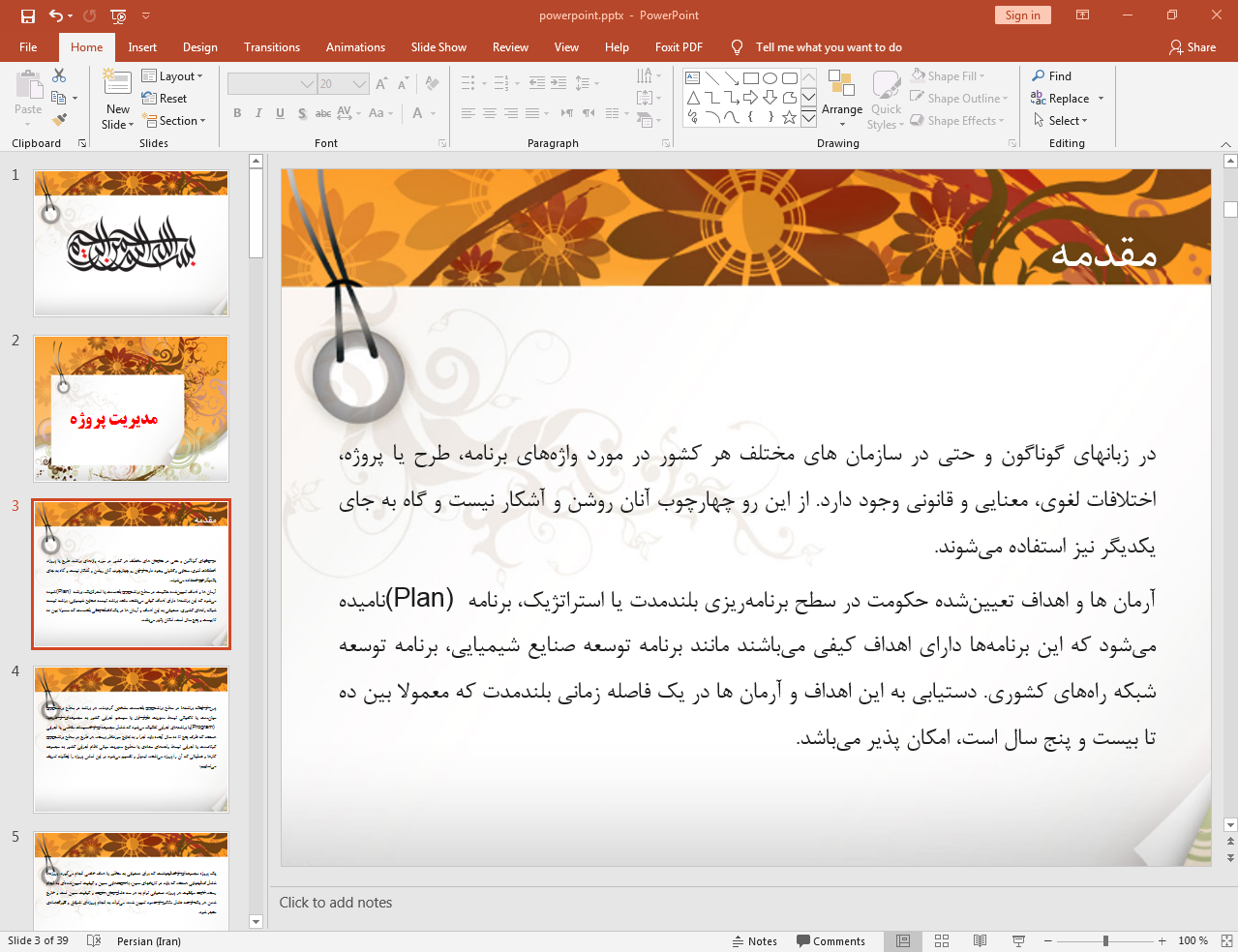This screenshot has height=952, width=1238.
Task: Open the Transitions tab
Action: tap(271, 47)
